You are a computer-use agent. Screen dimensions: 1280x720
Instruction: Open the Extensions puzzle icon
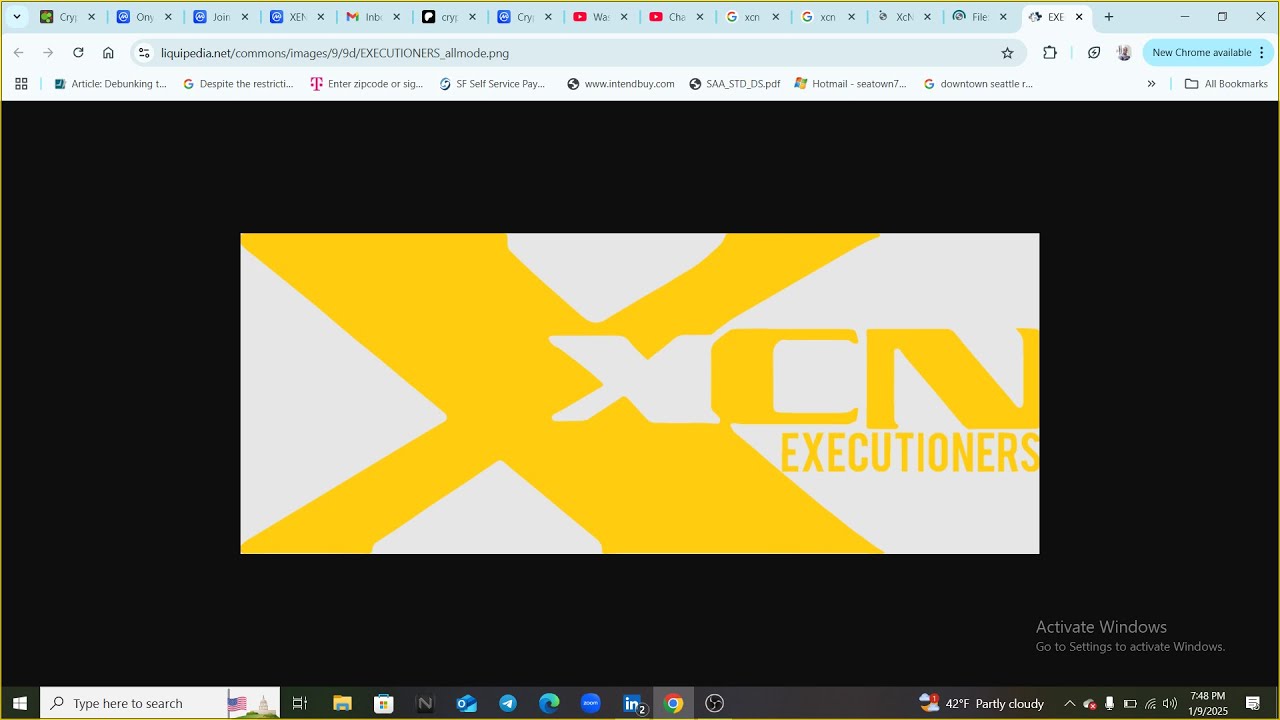pyautogui.click(x=1050, y=53)
